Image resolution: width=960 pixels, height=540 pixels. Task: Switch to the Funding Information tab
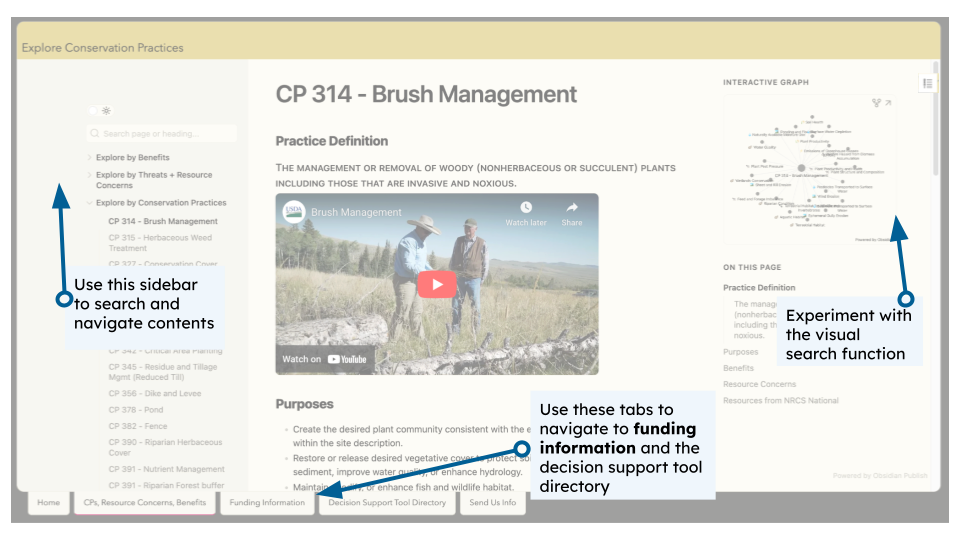(267, 502)
